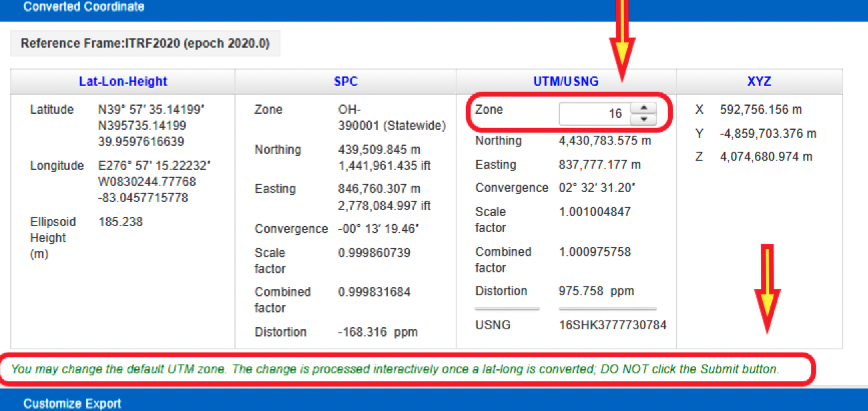Increase the UTM zone with the up arrow
The height and width of the screenshot is (411, 868).
click(645, 109)
